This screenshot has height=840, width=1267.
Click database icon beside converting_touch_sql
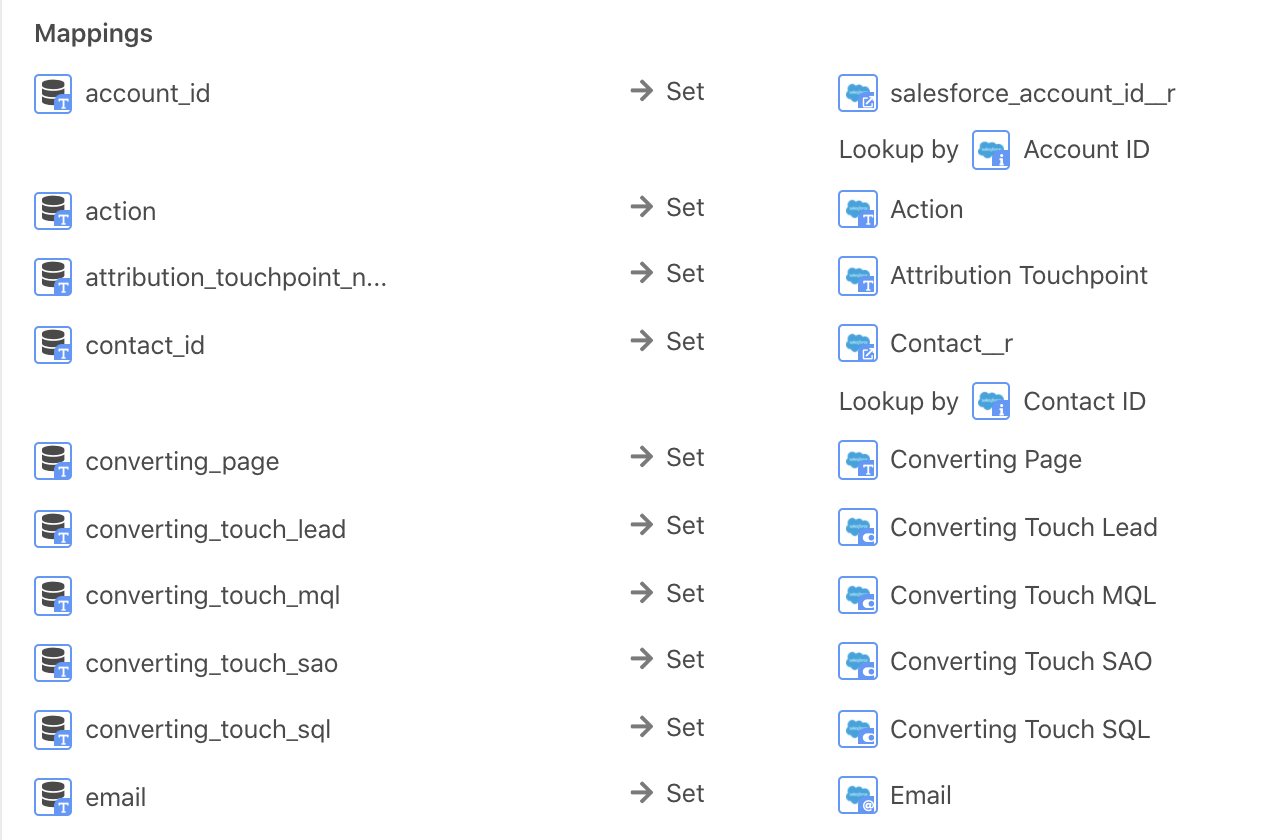[53, 729]
